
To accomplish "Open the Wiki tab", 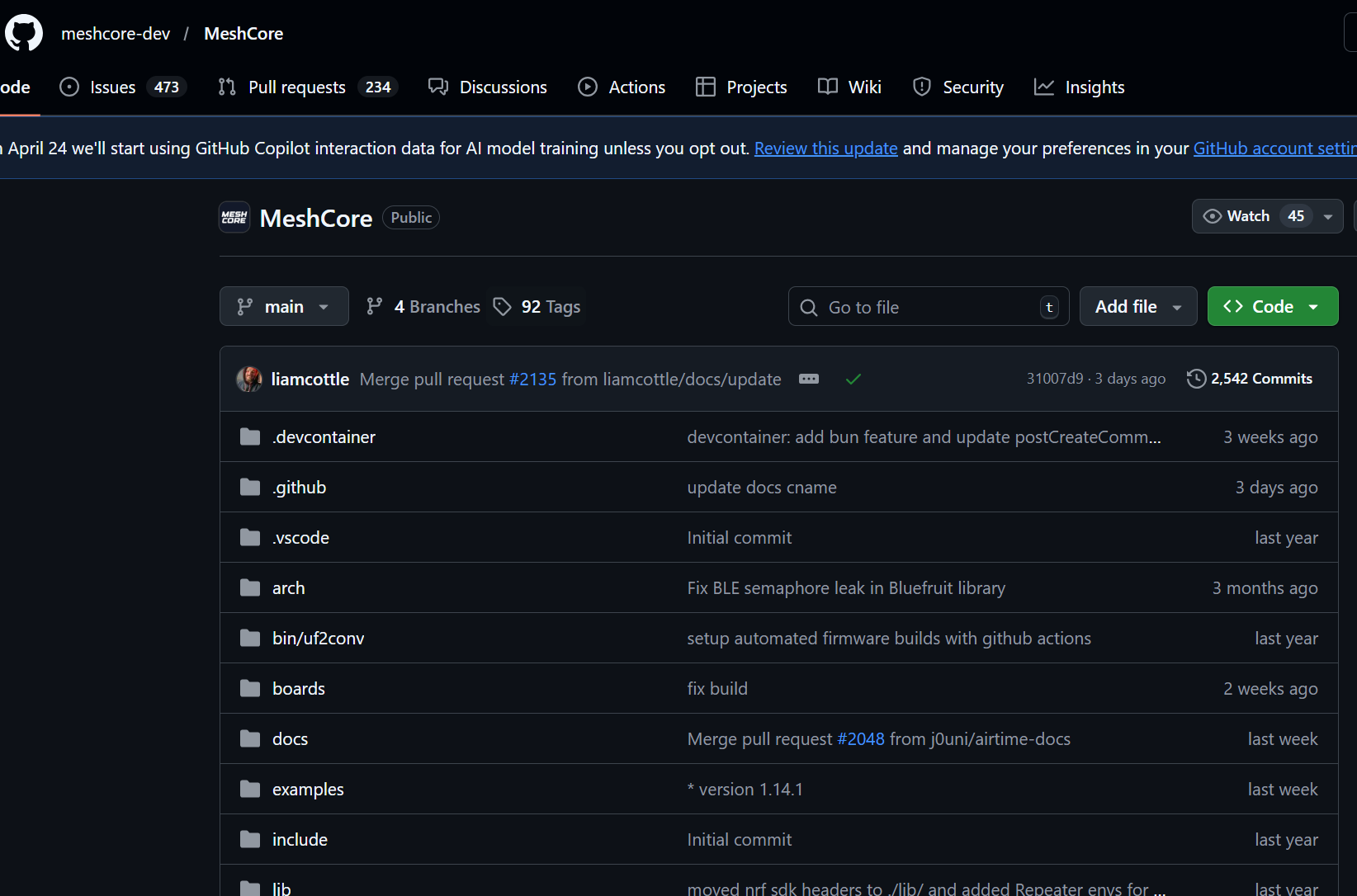I will point(849,87).
